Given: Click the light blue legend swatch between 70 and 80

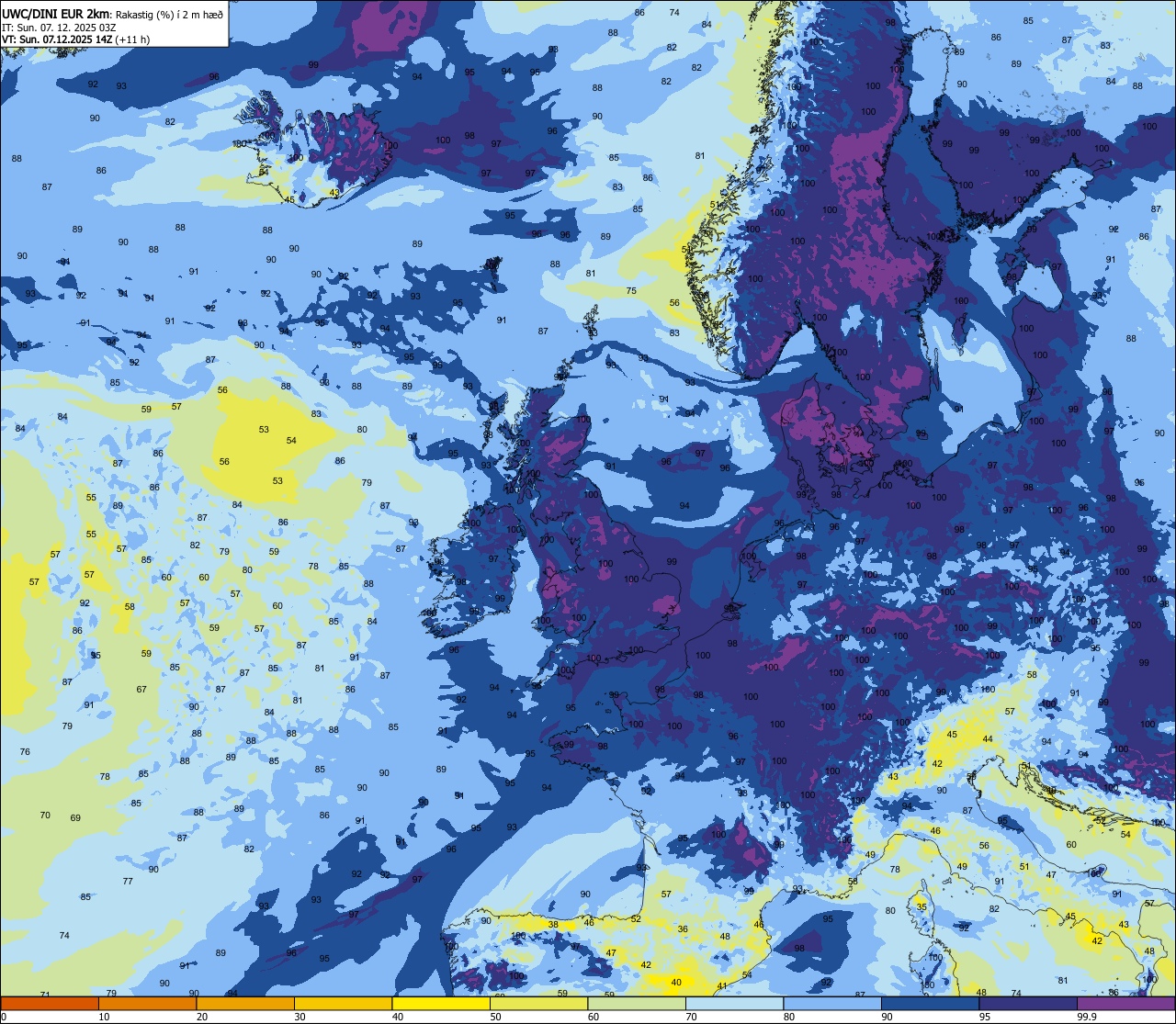Looking at the screenshot, I should coord(734,1004).
